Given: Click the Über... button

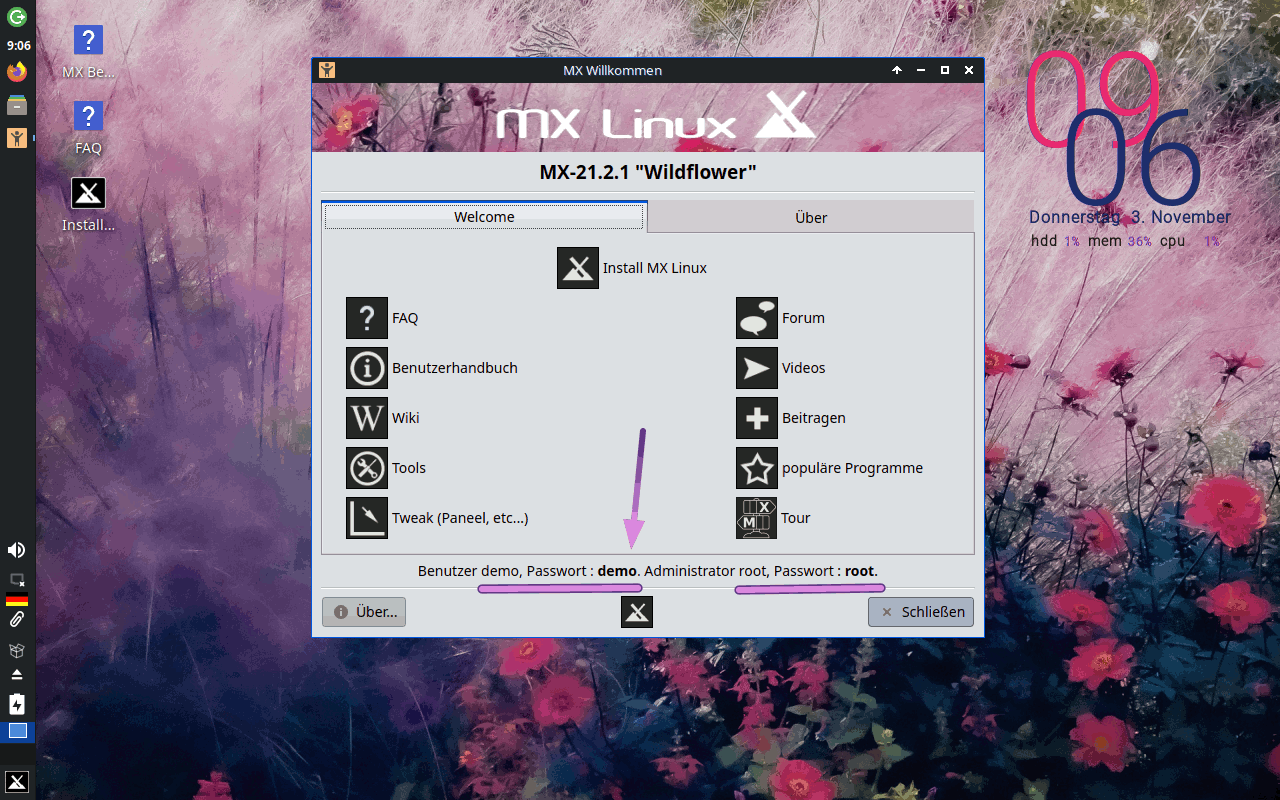Looking at the screenshot, I should pos(364,612).
